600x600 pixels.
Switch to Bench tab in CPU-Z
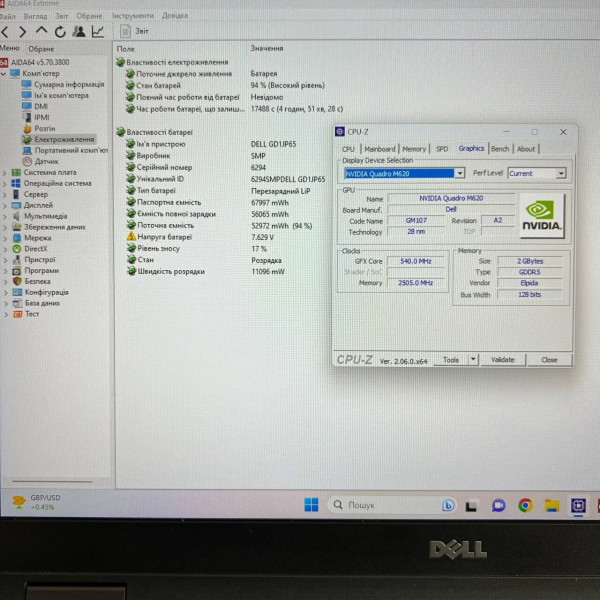point(500,149)
